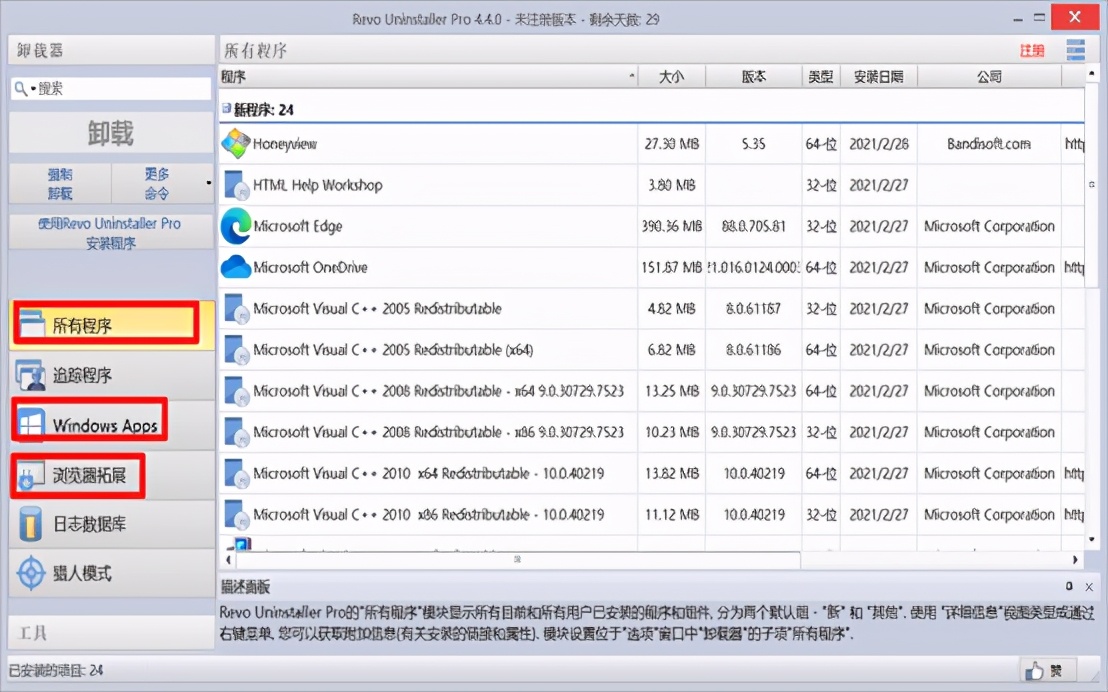
Task: Click the All Programs (所有程序) icon
Action: 30,323
